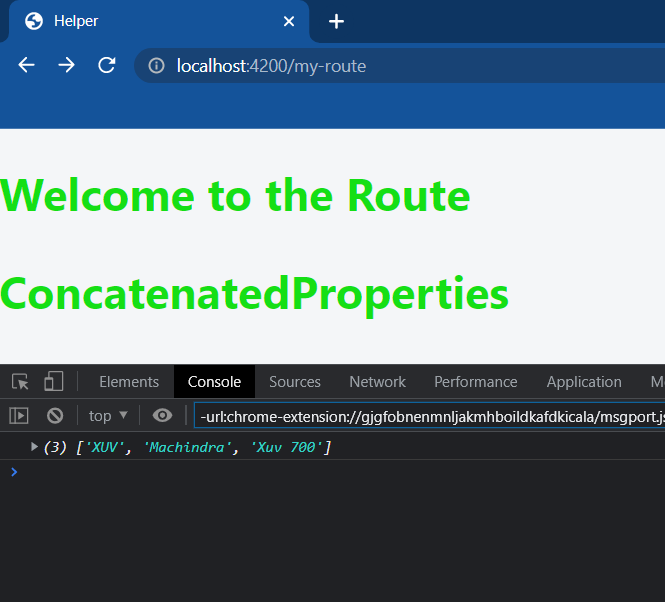Focus the console prompt line

pyautogui.click(x=332, y=472)
